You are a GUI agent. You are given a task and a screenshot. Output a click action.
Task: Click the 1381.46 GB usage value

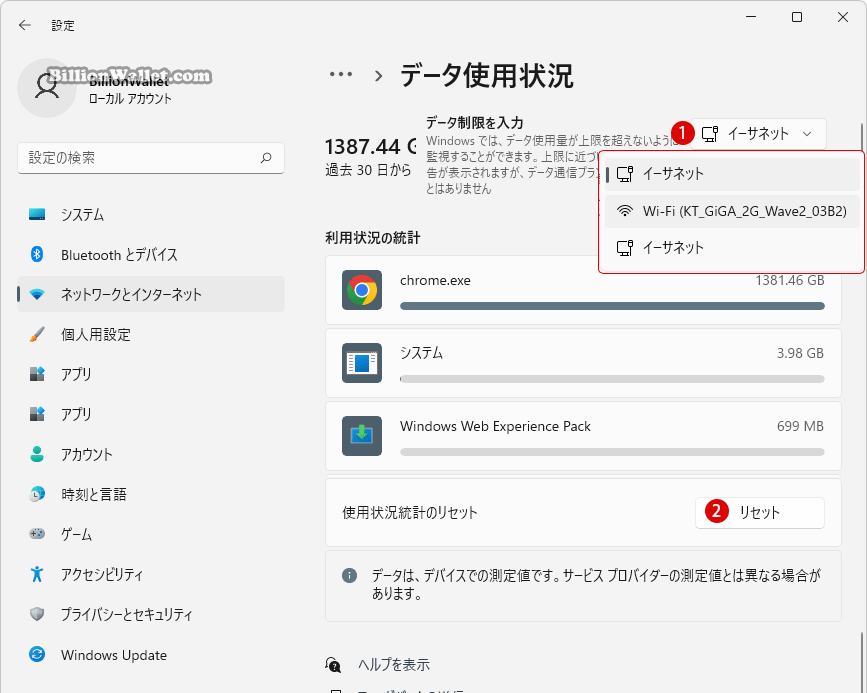click(790, 280)
